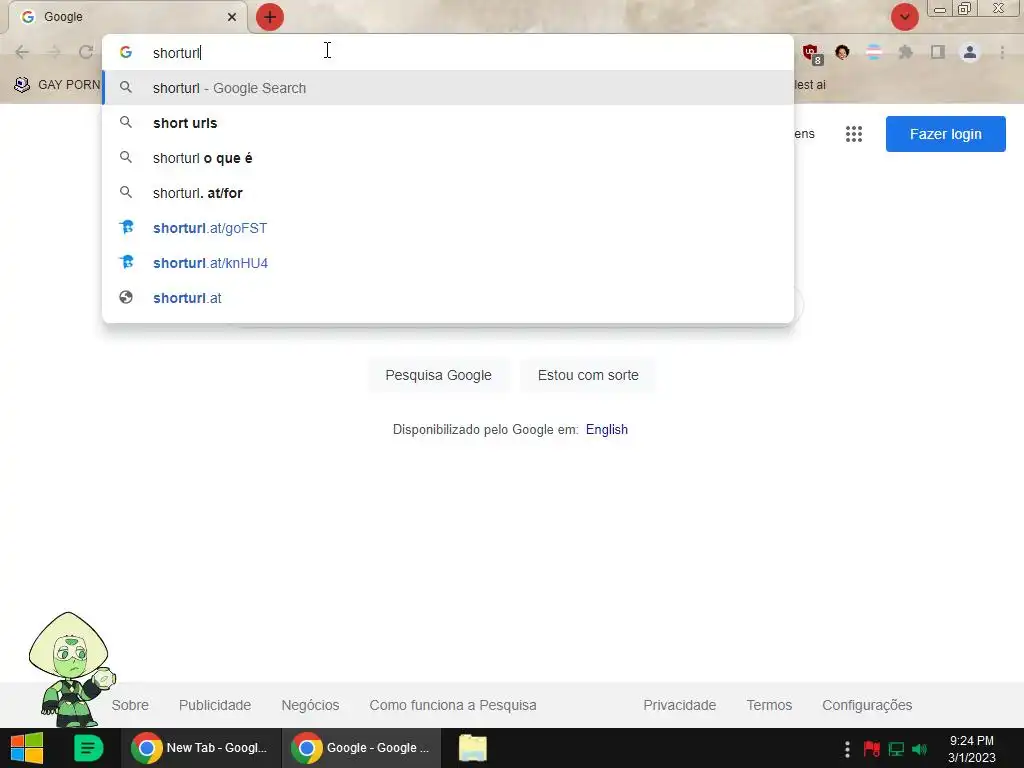The width and height of the screenshot is (1024, 768).
Task: Open the green notes app in taskbar
Action: [88, 748]
